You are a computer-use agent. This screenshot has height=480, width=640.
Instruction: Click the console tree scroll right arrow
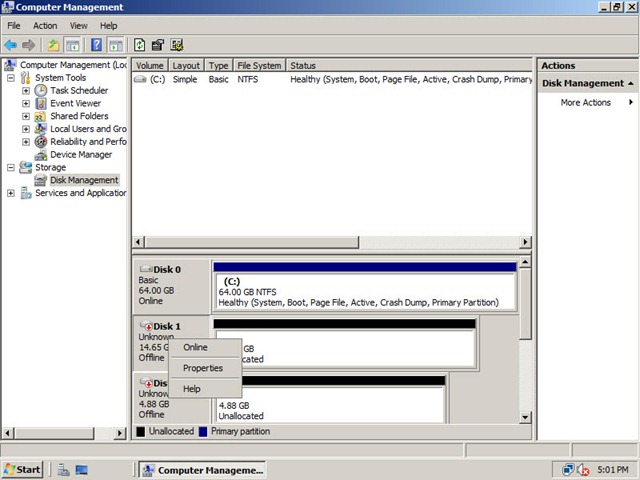click(x=120, y=433)
